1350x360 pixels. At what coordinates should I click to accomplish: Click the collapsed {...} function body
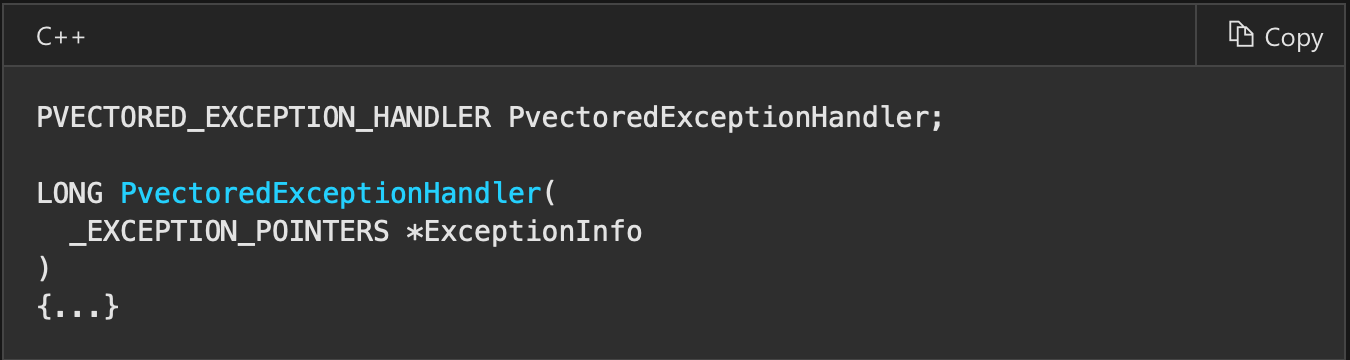tap(78, 306)
